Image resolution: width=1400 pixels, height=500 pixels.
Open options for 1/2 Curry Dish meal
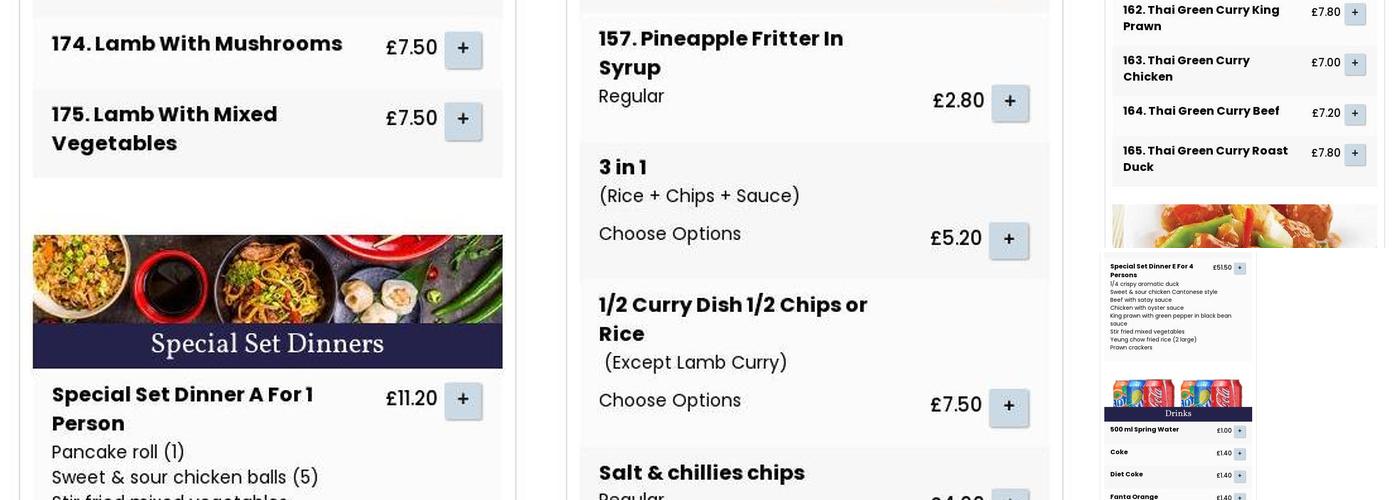pyautogui.click(x=1008, y=406)
